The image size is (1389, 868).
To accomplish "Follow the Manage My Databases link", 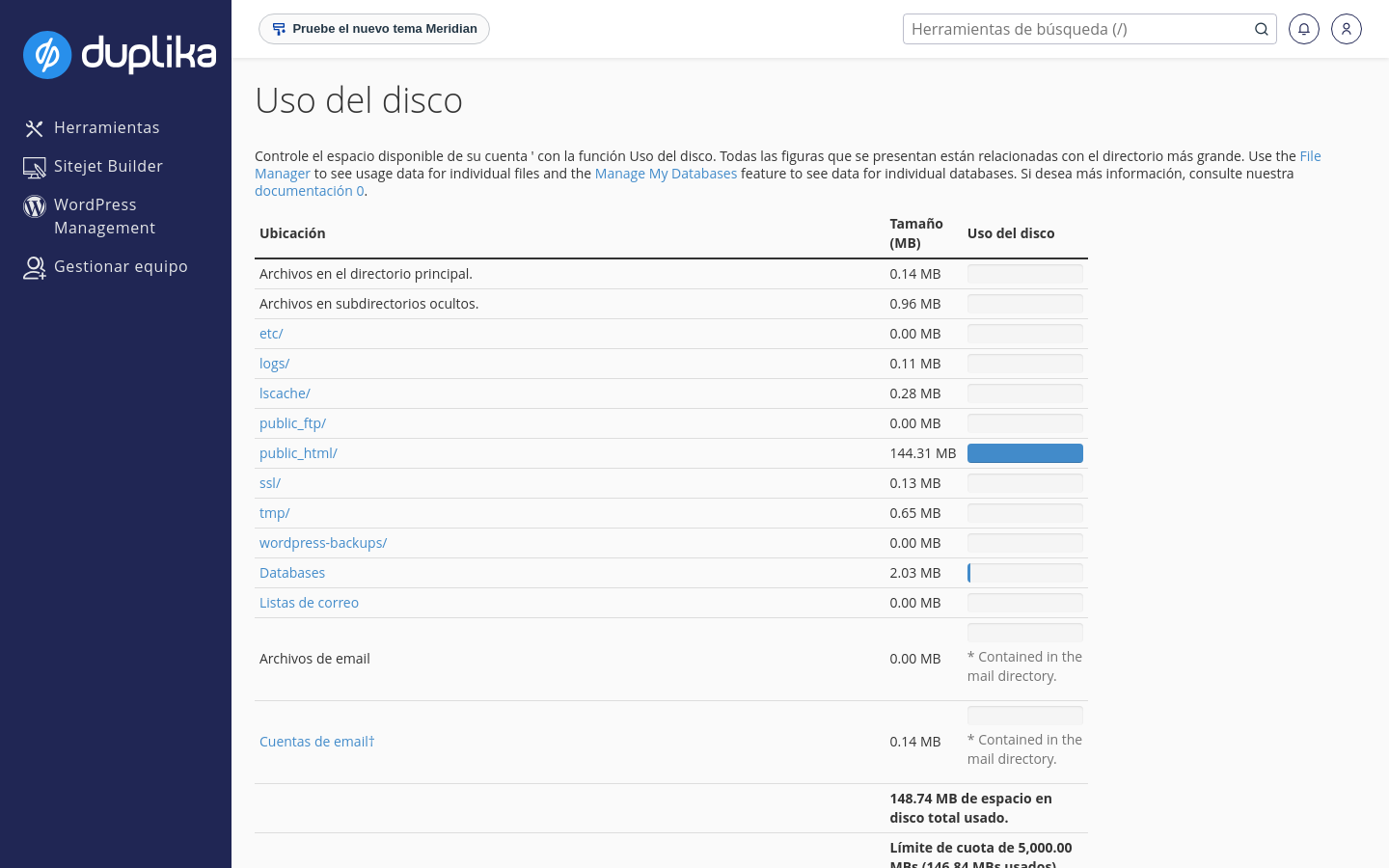I will pyautogui.click(x=666, y=174).
